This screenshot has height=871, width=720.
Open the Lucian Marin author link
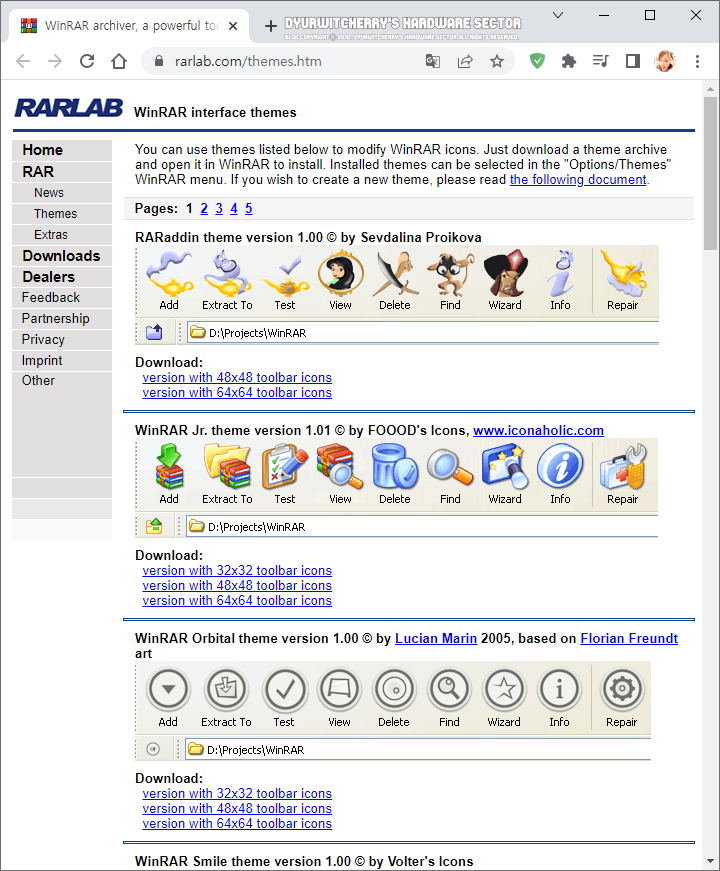[x=436, y=639]
